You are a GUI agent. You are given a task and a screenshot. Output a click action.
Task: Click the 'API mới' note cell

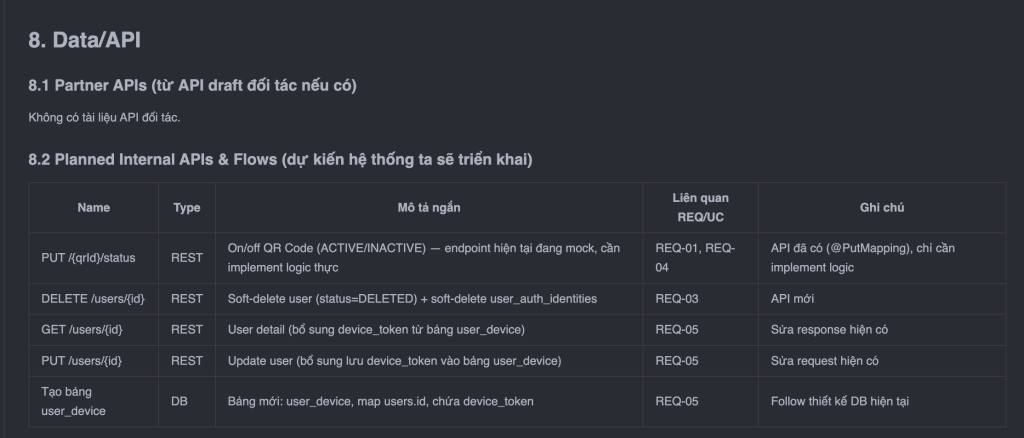coord(794,298)
